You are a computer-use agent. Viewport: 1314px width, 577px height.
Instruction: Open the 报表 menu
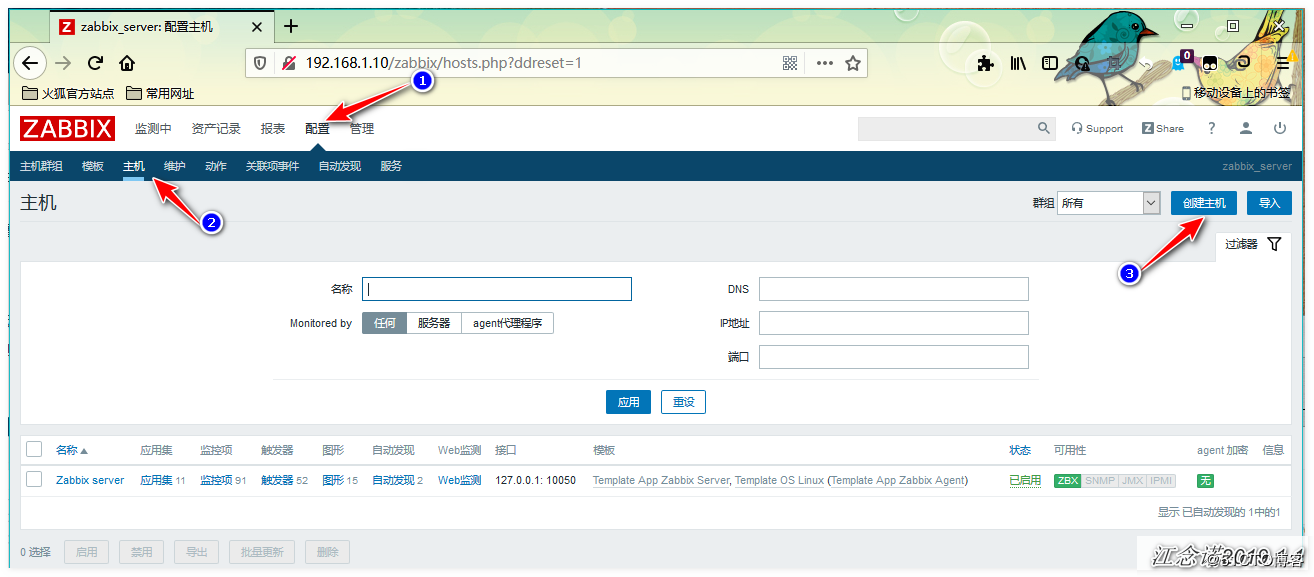pyautogui.click(x=273, y=128)
